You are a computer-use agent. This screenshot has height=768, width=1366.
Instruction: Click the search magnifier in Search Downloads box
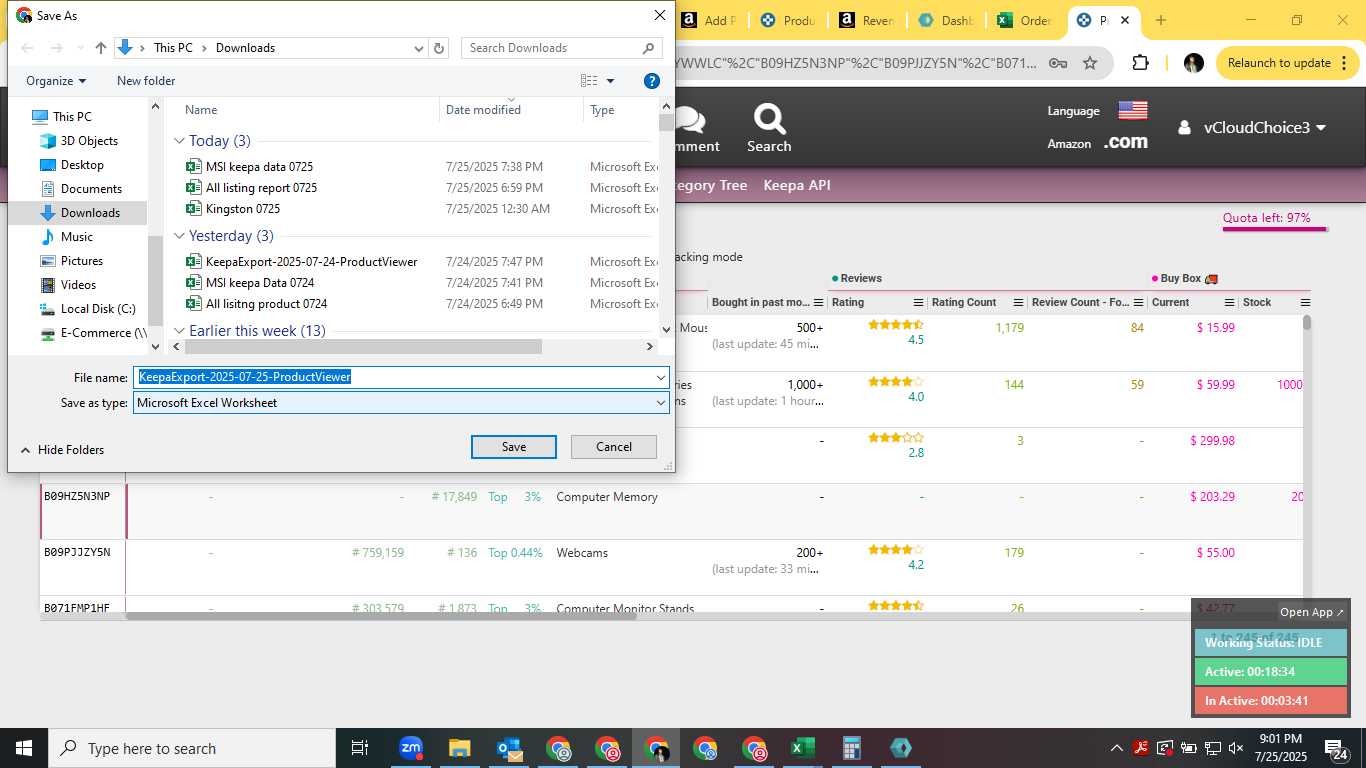[x=648, y=48]
